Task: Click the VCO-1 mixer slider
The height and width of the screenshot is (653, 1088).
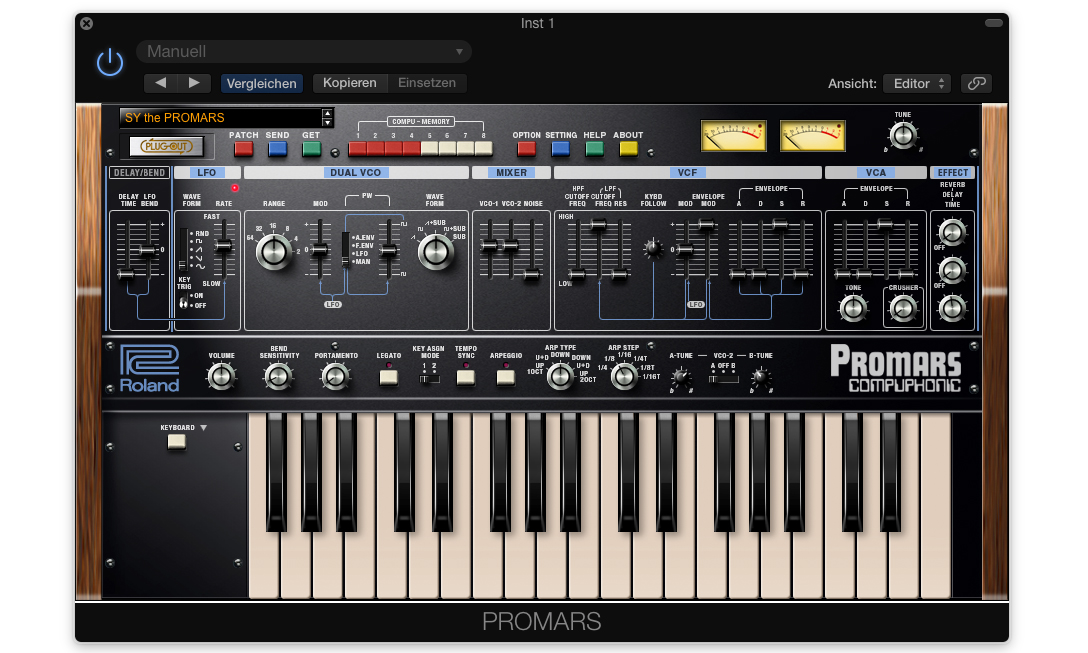Action: pos(489,246)
